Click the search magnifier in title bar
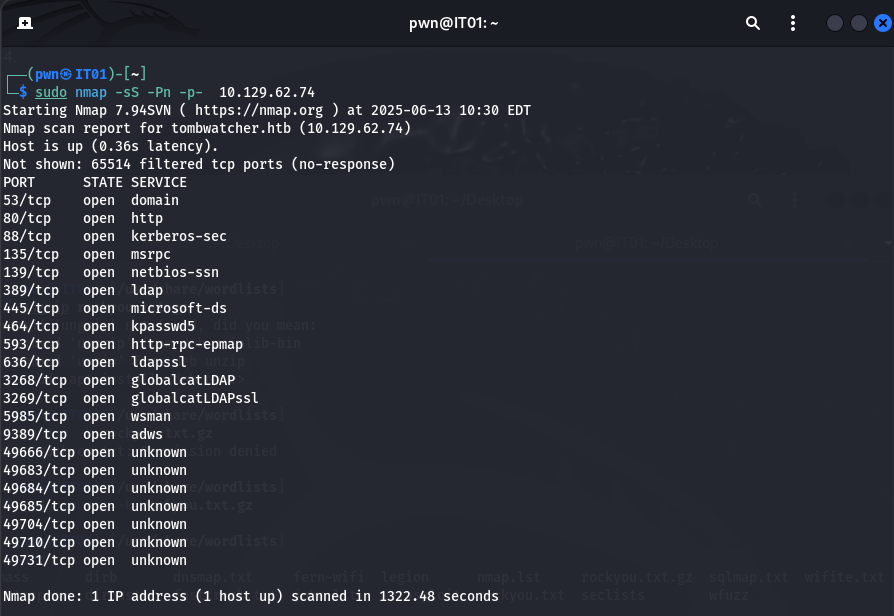The image size is (894, 616). point(753,23)
